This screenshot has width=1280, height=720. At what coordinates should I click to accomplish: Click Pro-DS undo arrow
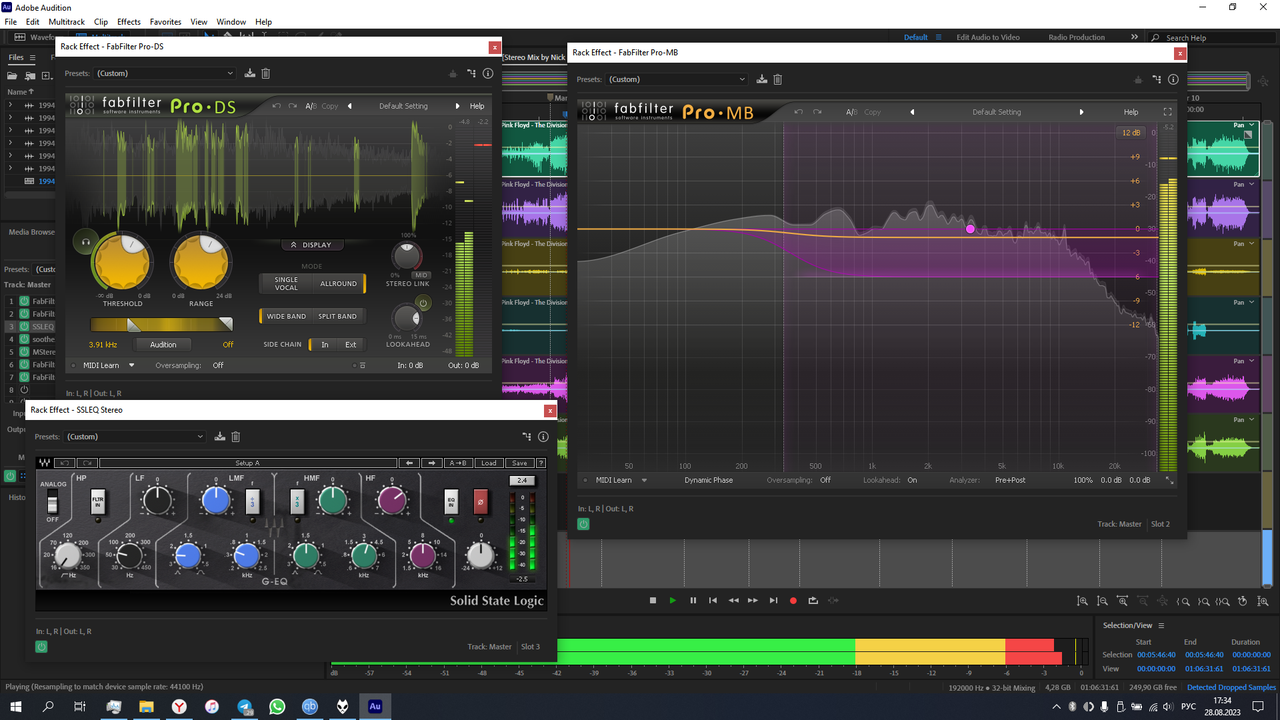[276, 106]
